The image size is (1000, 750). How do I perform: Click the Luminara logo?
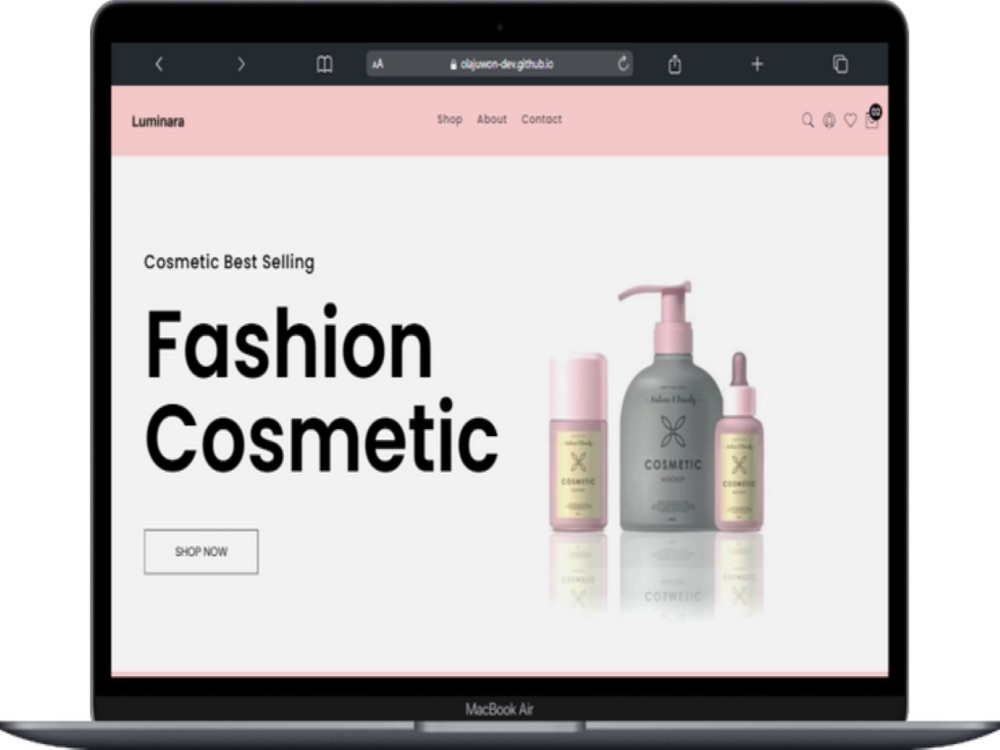(158, 121)
